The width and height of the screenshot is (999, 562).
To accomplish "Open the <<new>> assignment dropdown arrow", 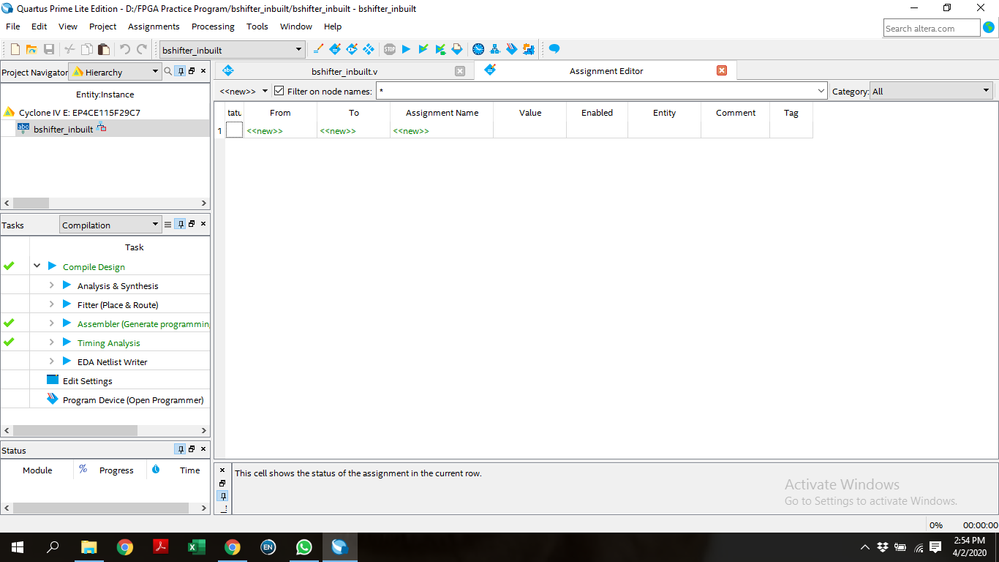I will (265, 91).
